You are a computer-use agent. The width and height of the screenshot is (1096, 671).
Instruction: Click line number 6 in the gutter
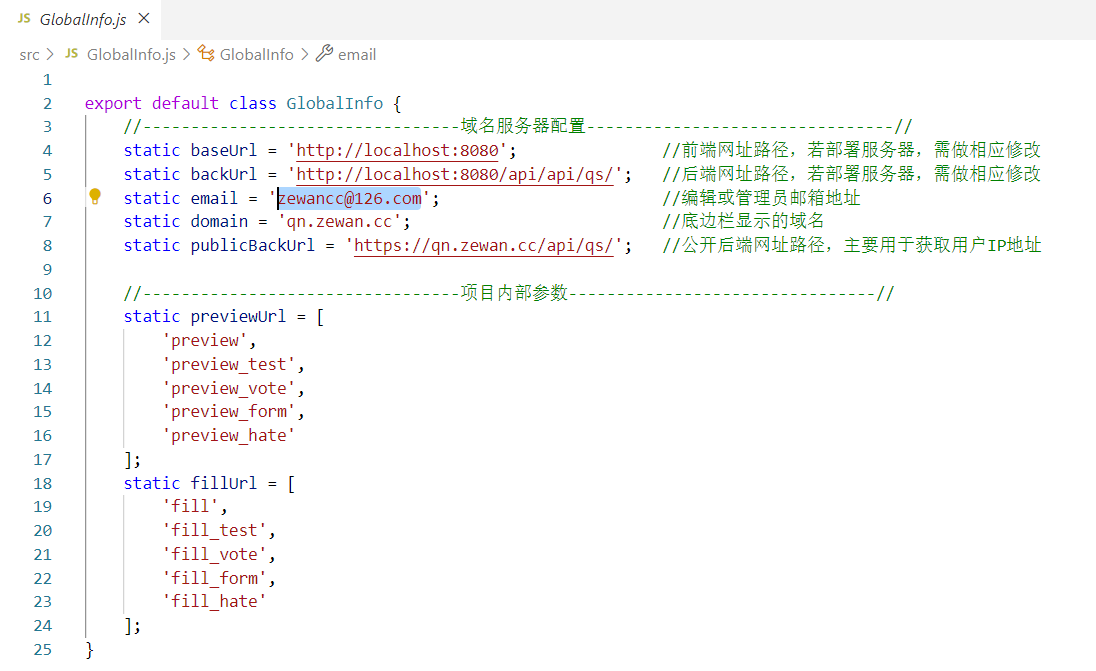pyautogui.click(x=46, y=197)
